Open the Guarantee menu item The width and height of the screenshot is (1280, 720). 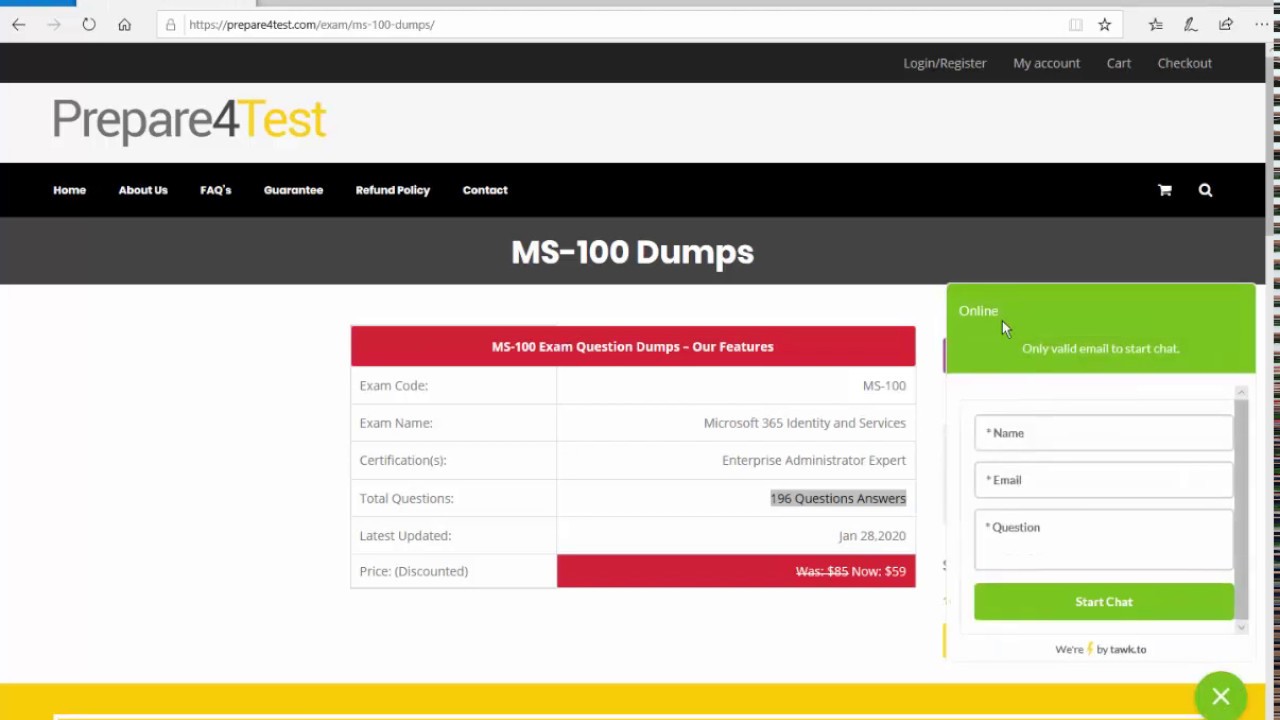[293, 190]
